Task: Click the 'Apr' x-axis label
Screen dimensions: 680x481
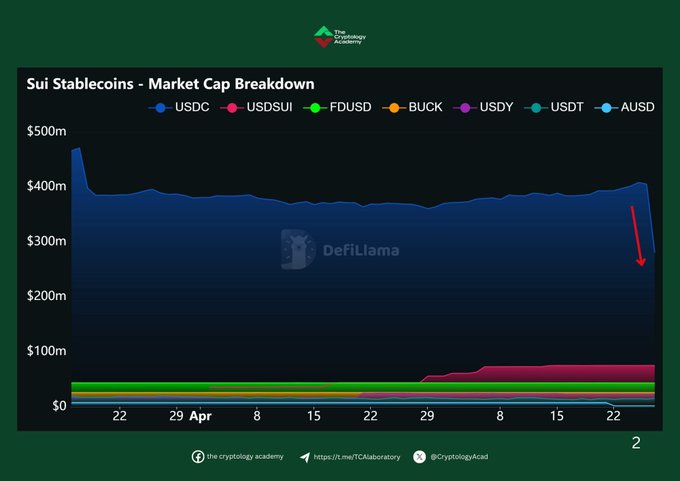Action: point(200,416)
